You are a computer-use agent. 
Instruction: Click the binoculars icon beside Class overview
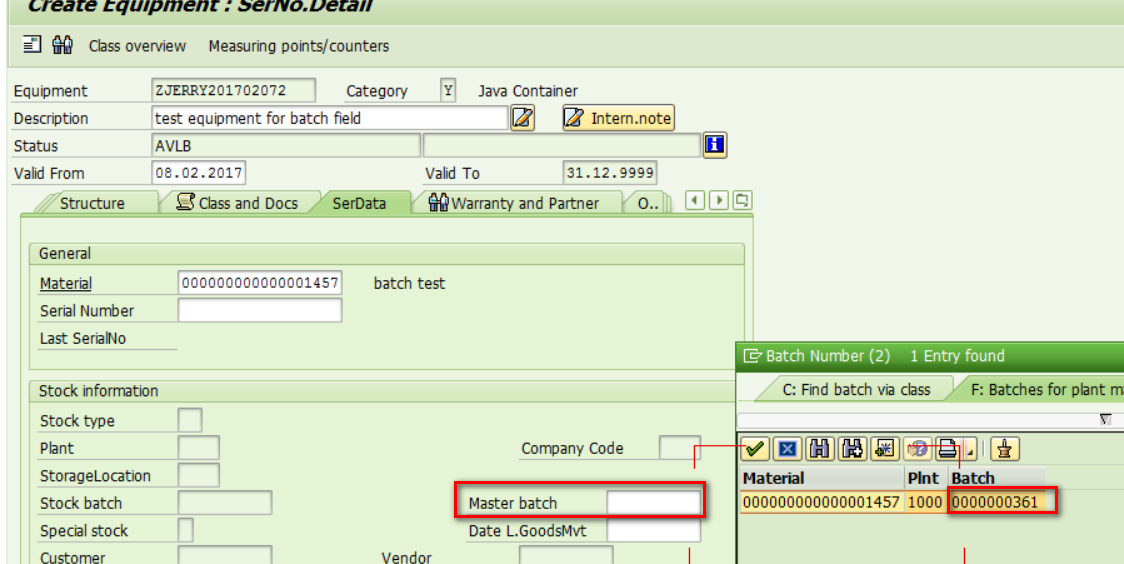(62, 44)
